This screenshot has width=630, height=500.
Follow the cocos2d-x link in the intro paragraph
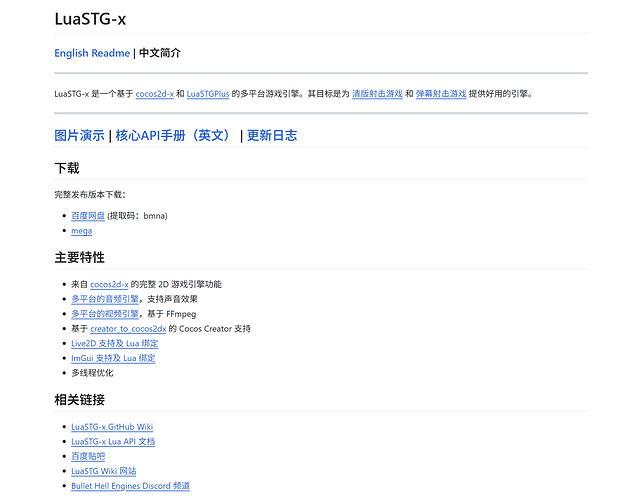click(x=155, y=94)
